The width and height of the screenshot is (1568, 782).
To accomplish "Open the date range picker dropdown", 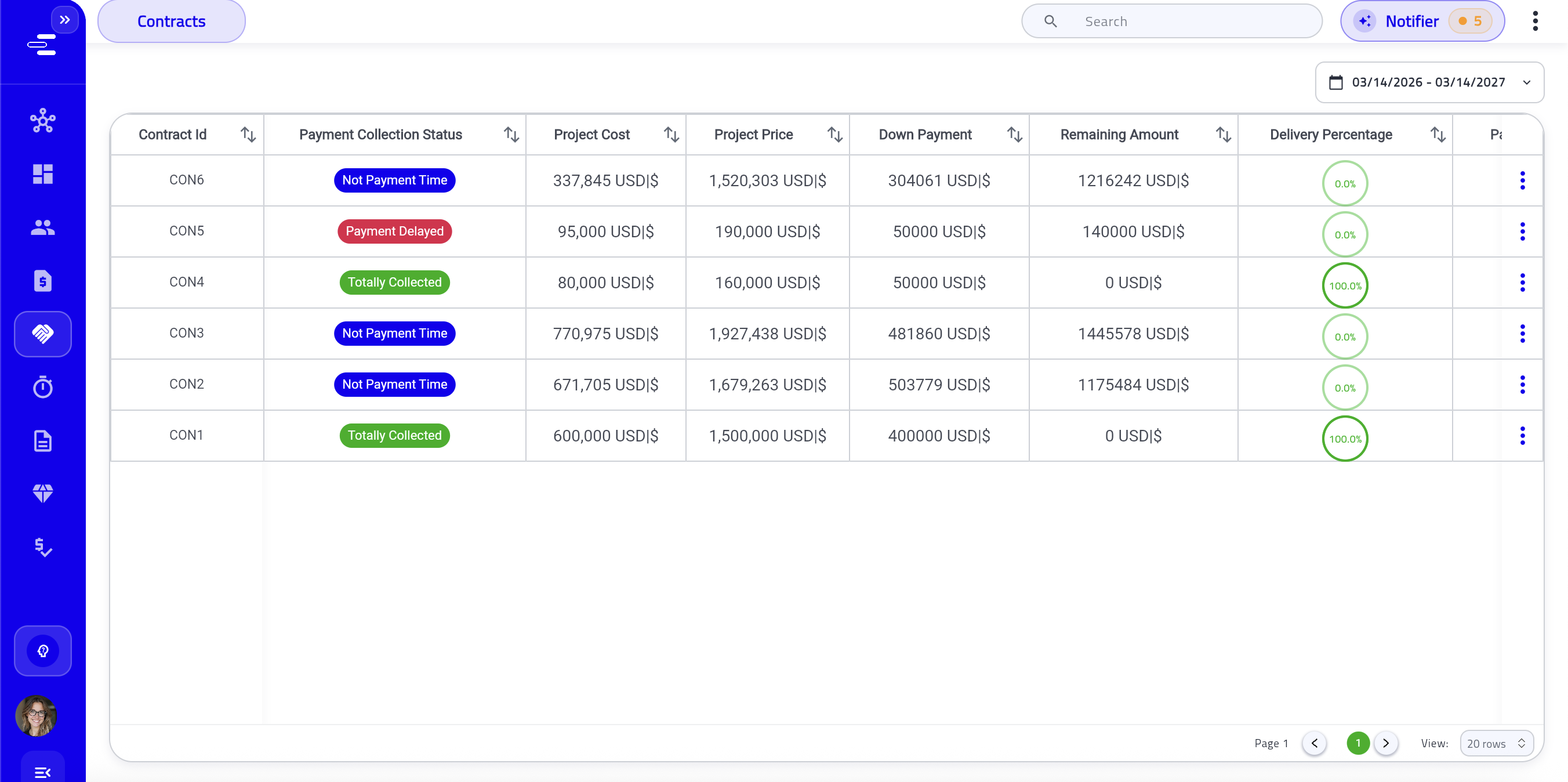I will [1429, 82].
